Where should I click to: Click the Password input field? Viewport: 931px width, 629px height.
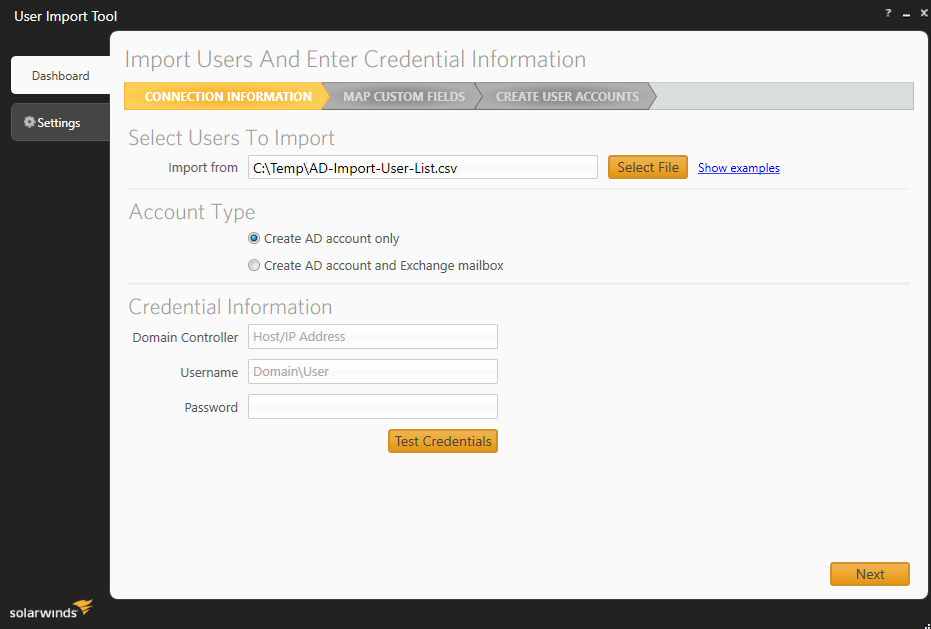[373, 407]
